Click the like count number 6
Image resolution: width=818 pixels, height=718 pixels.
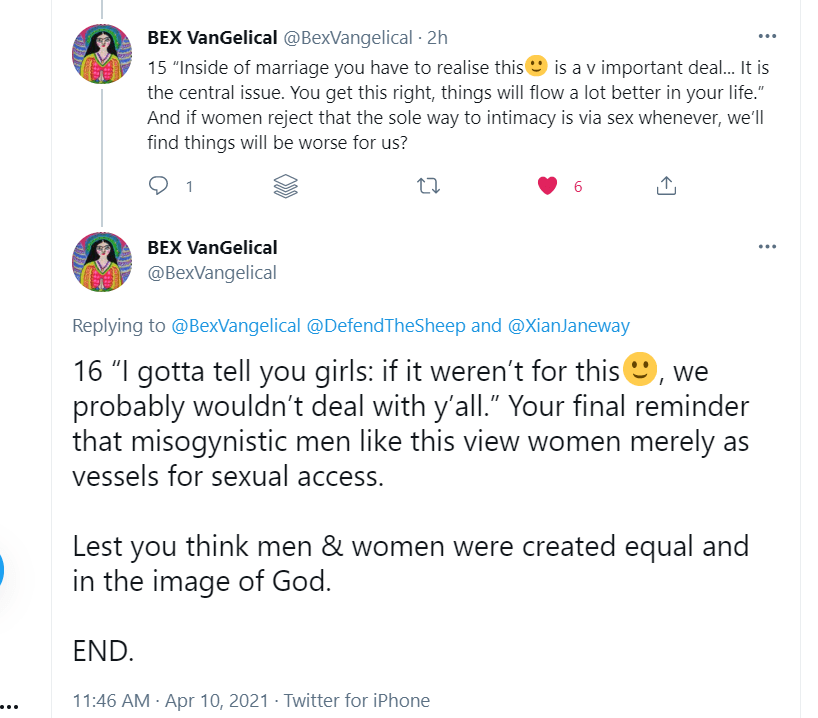click(578, 186)
